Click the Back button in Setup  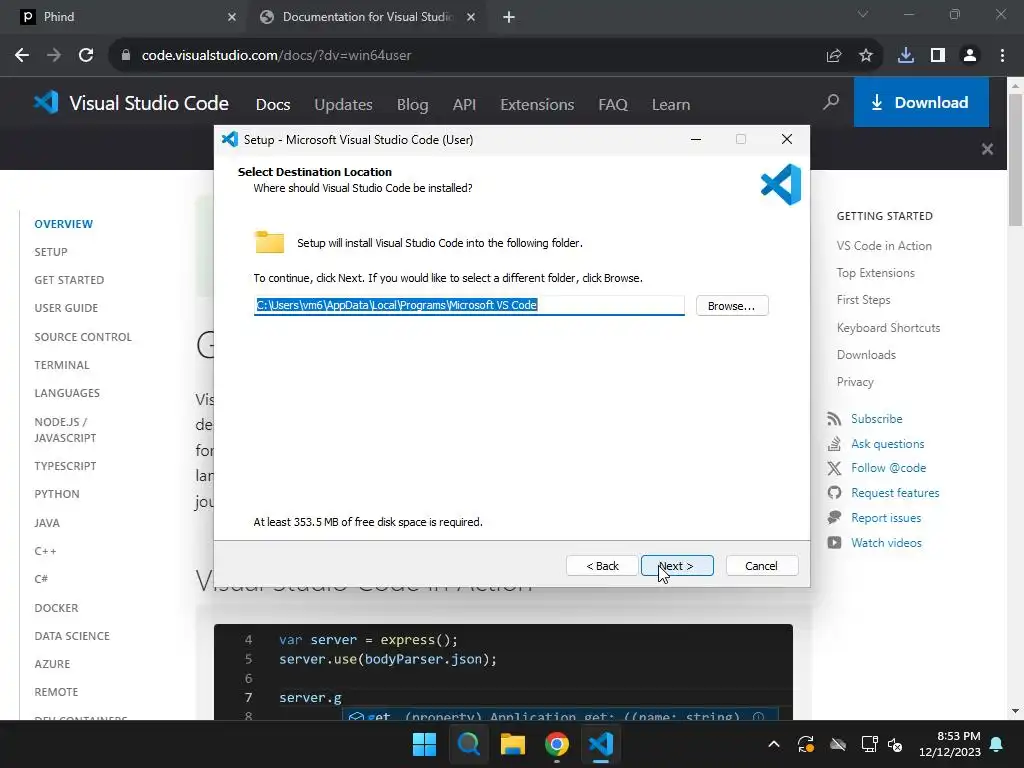pos(602,566)
